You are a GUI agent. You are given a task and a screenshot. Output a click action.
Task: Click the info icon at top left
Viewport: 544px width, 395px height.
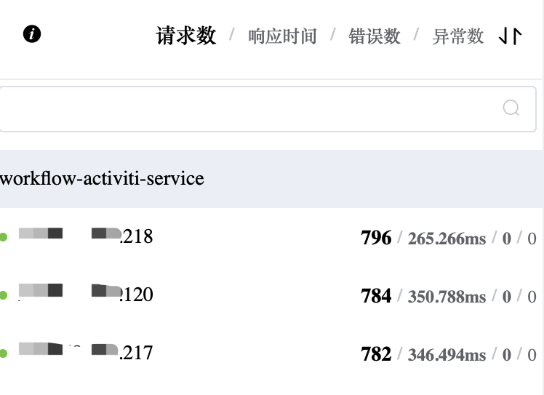(x=32, y=34)
